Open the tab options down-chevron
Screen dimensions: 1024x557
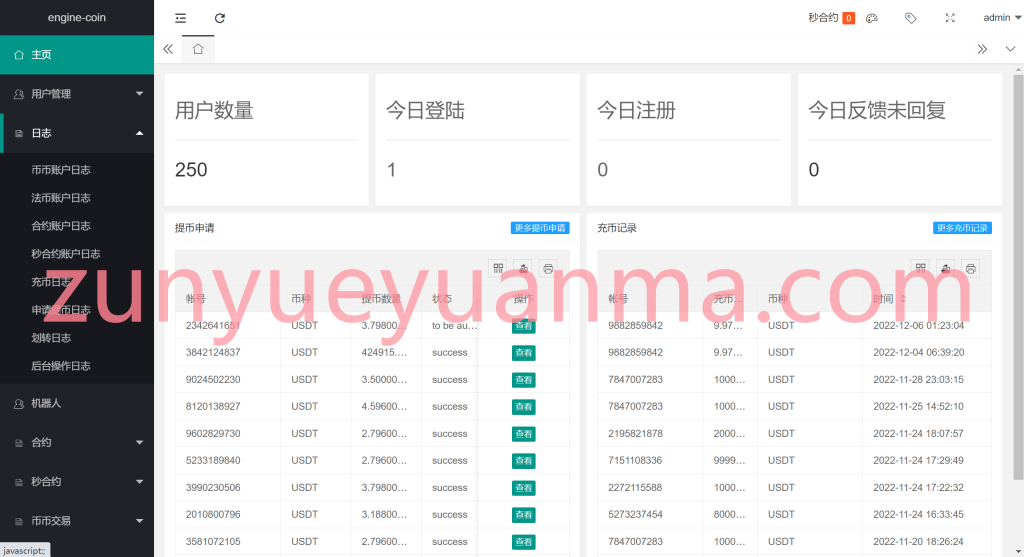pyautogui.click(x=1010, y=49)
